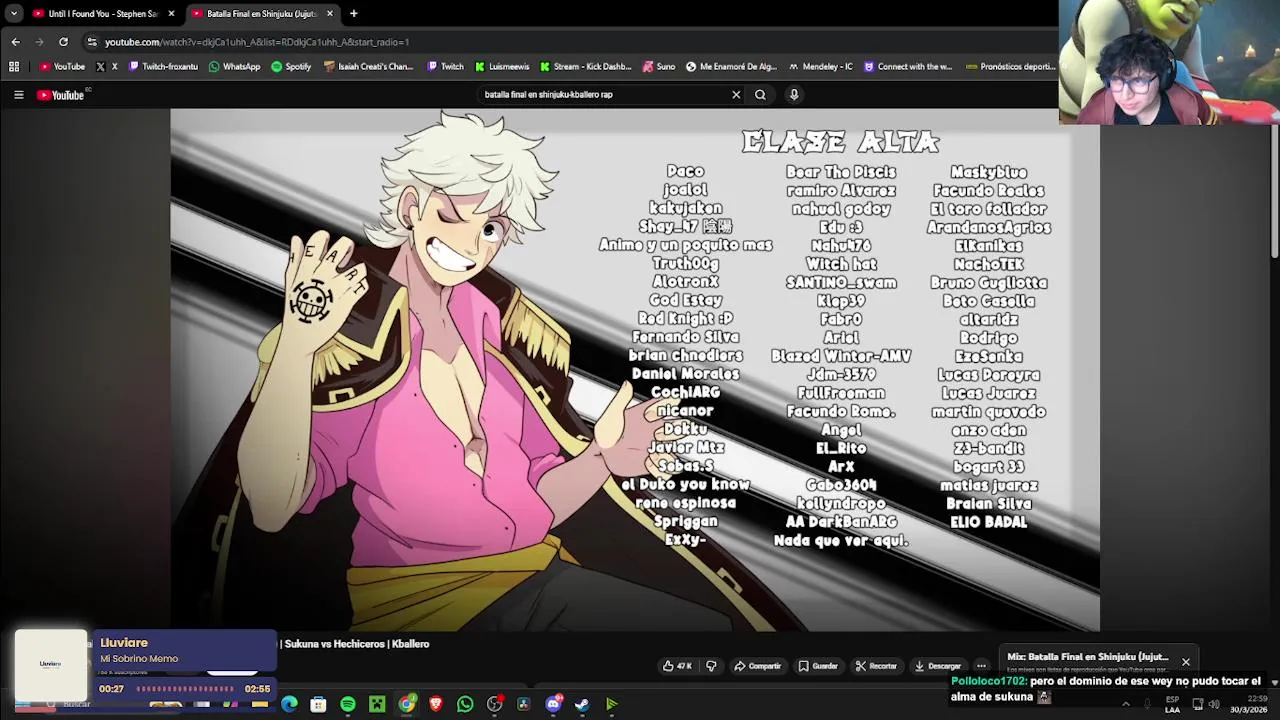
Task: Share the video via Compartir
Action: tap(757, 666)
